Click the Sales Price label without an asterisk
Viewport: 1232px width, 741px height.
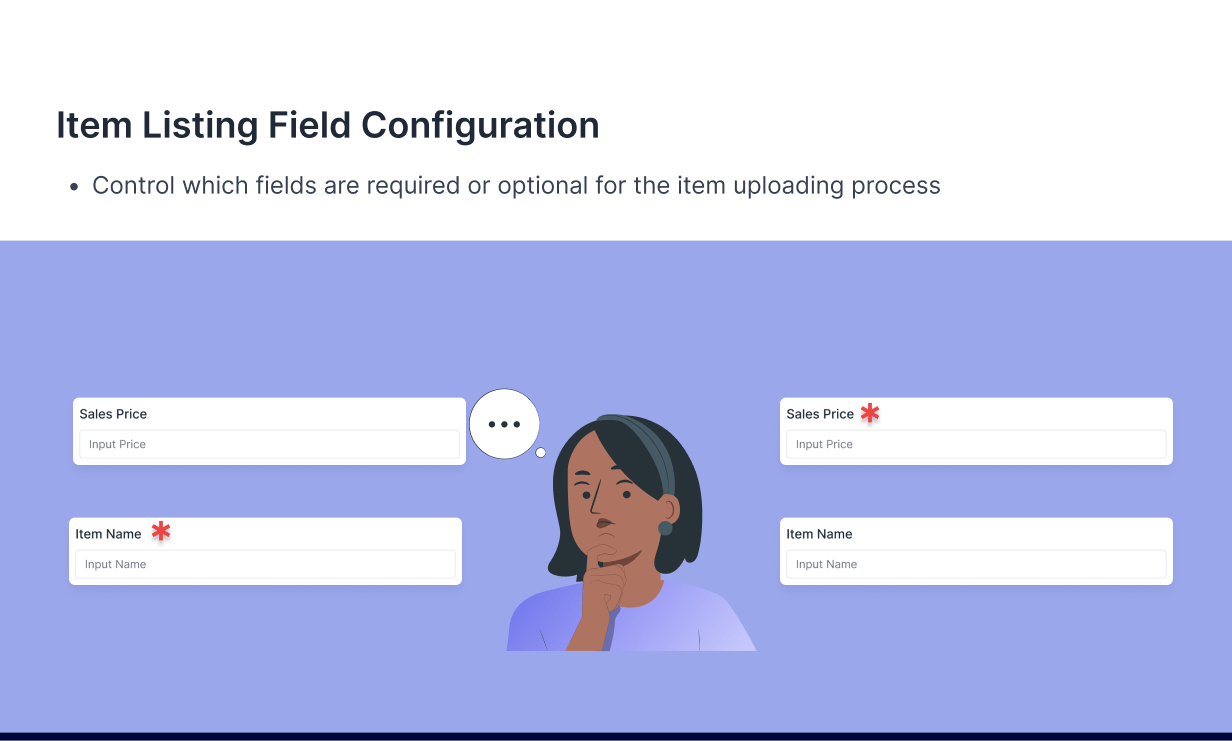[113, 414]
